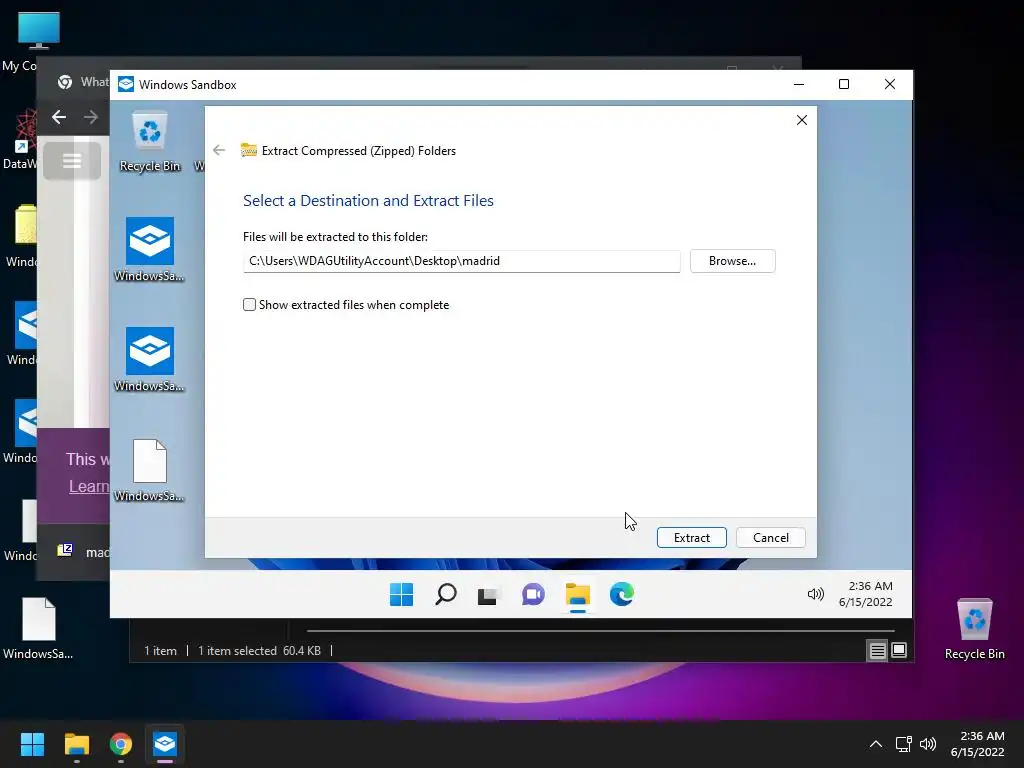Go forward in Chrome window
1024x768 pixels.
[x=91, y=117]
